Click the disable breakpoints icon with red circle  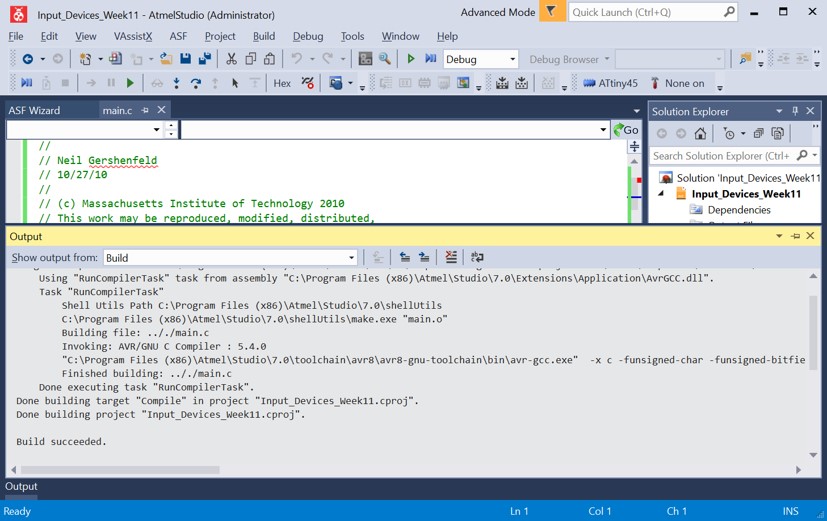pyautogui.click(x=307, y=83)
